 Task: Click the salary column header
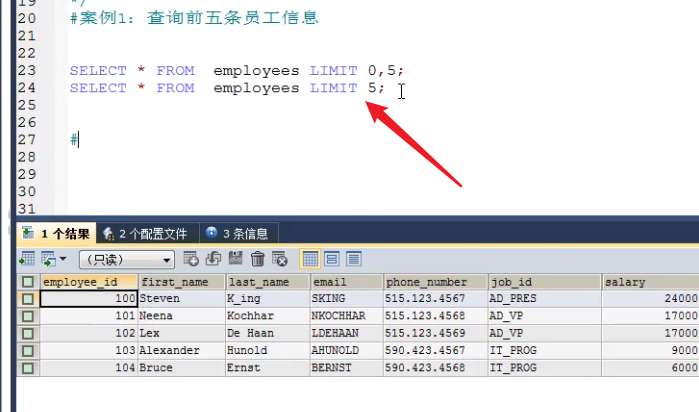650,282
